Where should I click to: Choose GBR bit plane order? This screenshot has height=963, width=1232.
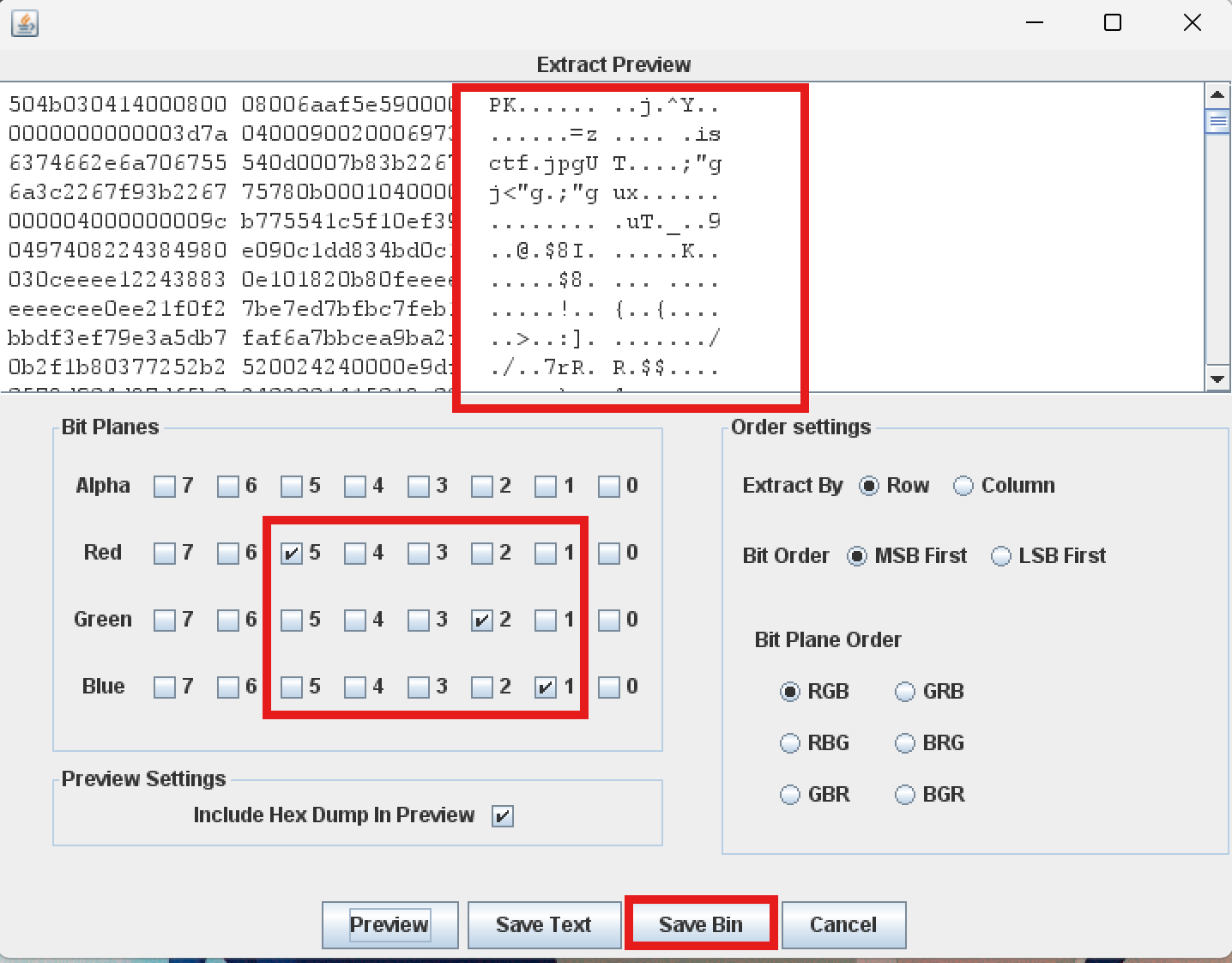pos(790,795)
